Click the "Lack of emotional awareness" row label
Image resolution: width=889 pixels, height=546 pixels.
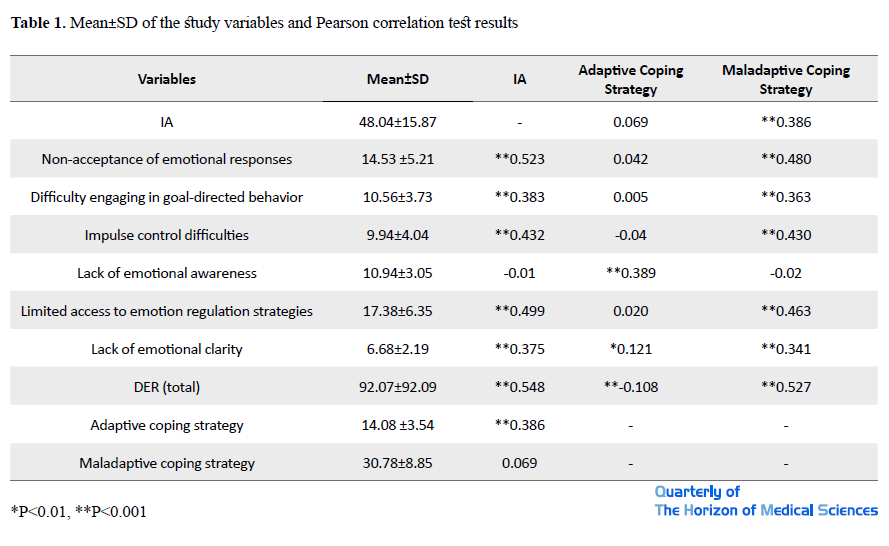click(x=167, y=273)
